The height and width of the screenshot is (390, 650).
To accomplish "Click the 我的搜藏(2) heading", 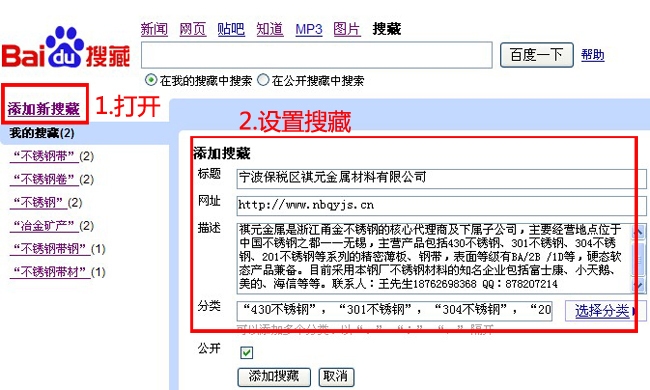I will [41, 133].
